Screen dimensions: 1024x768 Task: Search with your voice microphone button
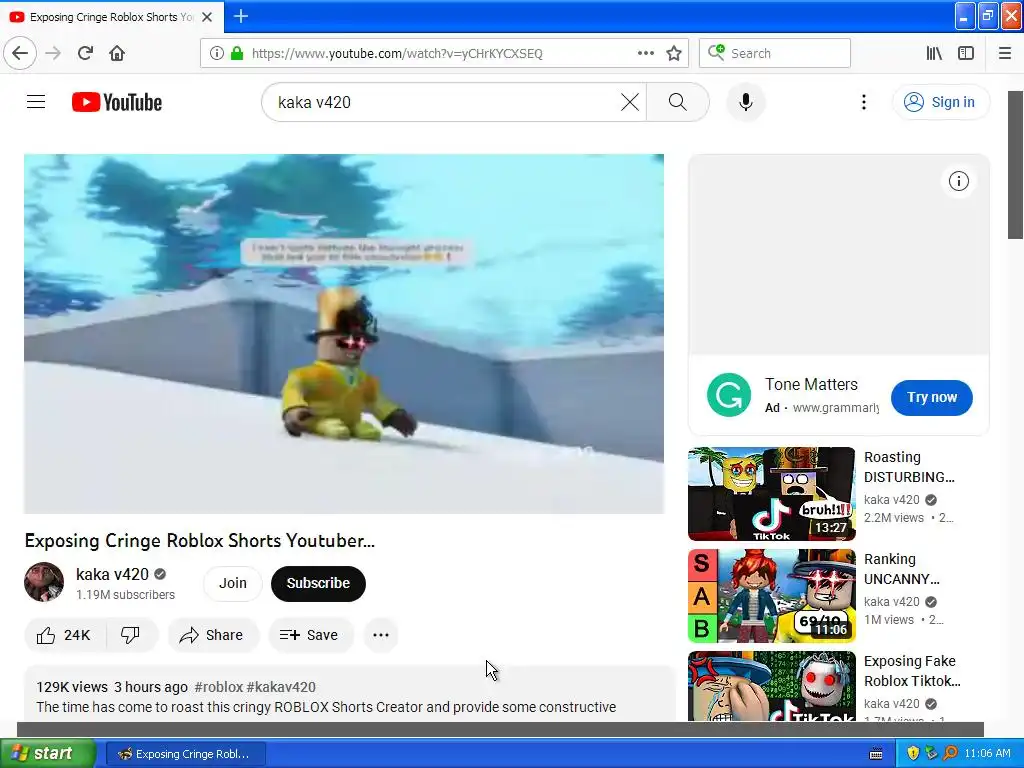click(x=745, y=102)
